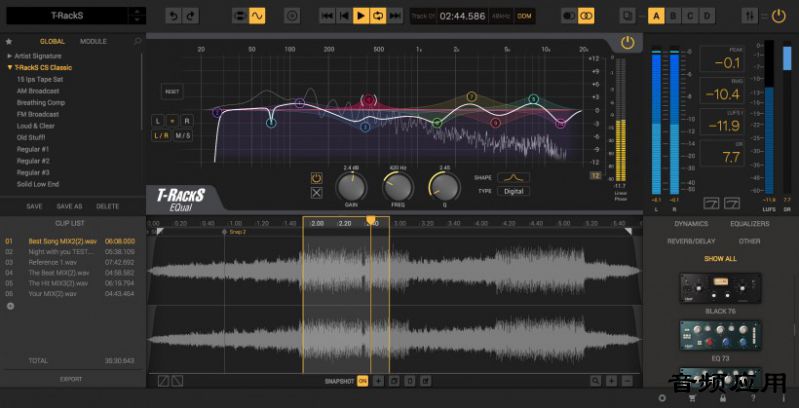The image size is (799, 408).
Task: Click the redo arrow button
Action: [x=191, y=16]
